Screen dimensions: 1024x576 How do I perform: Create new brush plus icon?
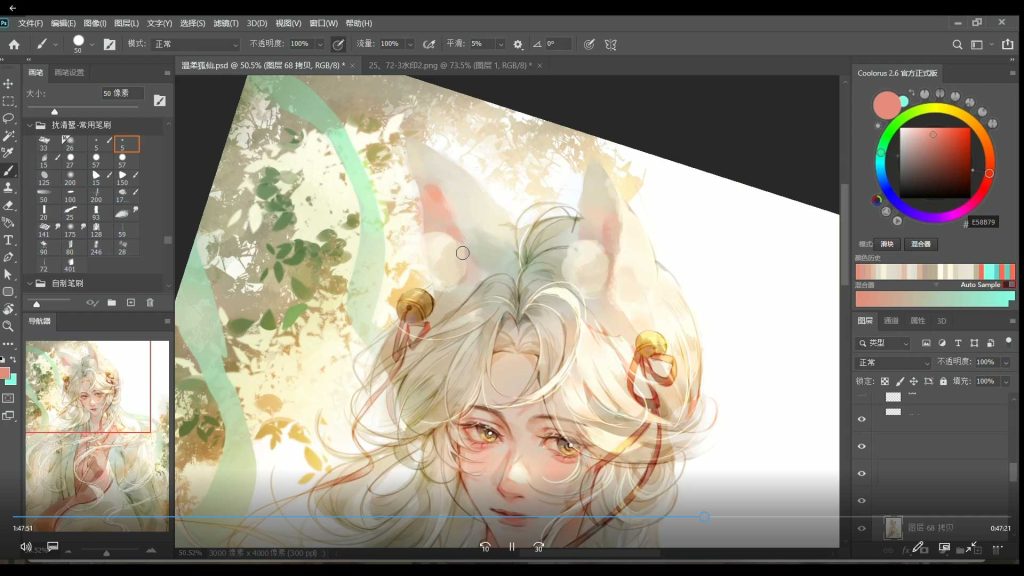(131, 302)
